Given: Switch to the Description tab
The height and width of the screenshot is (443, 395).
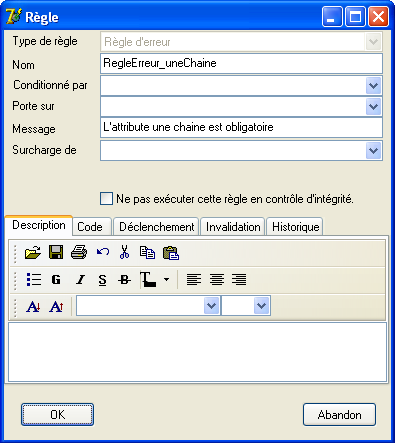Looking at the screenshot, I should point(39,225).
